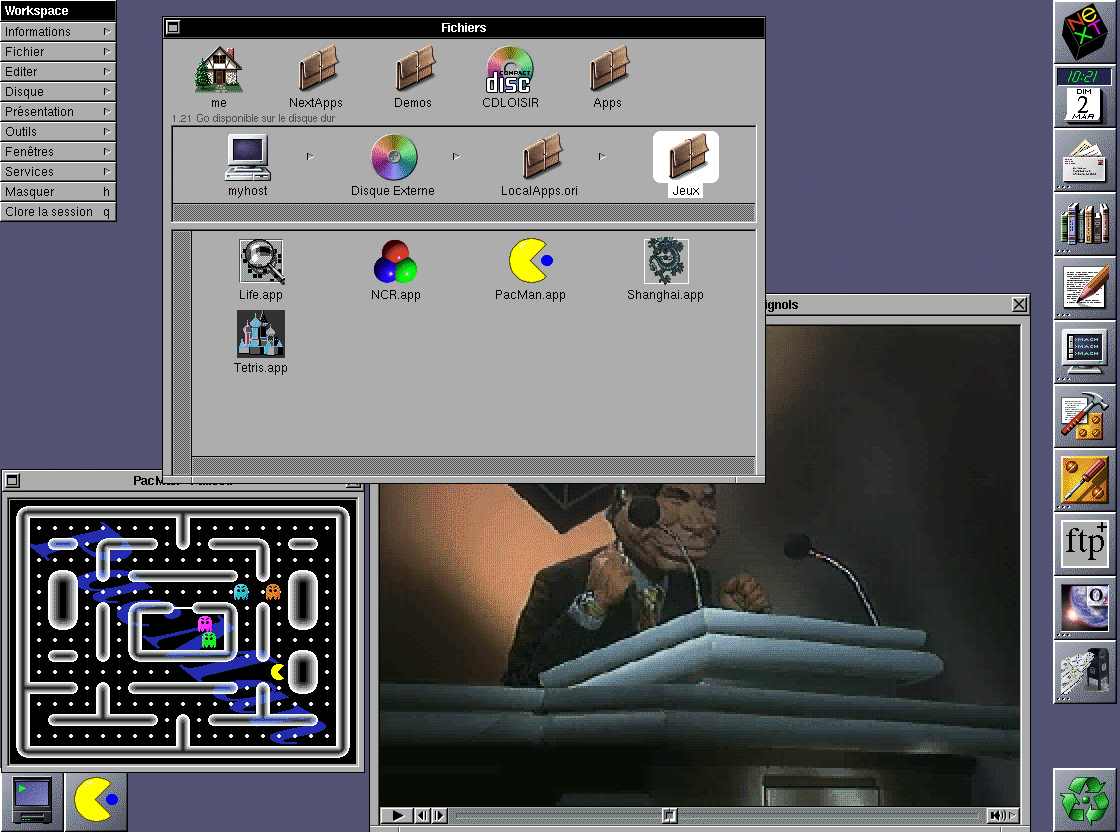Open the clock and calendar dock tile
Image resolution: width=1120 pixels, height=832 pixels.
pos(1084,96)
